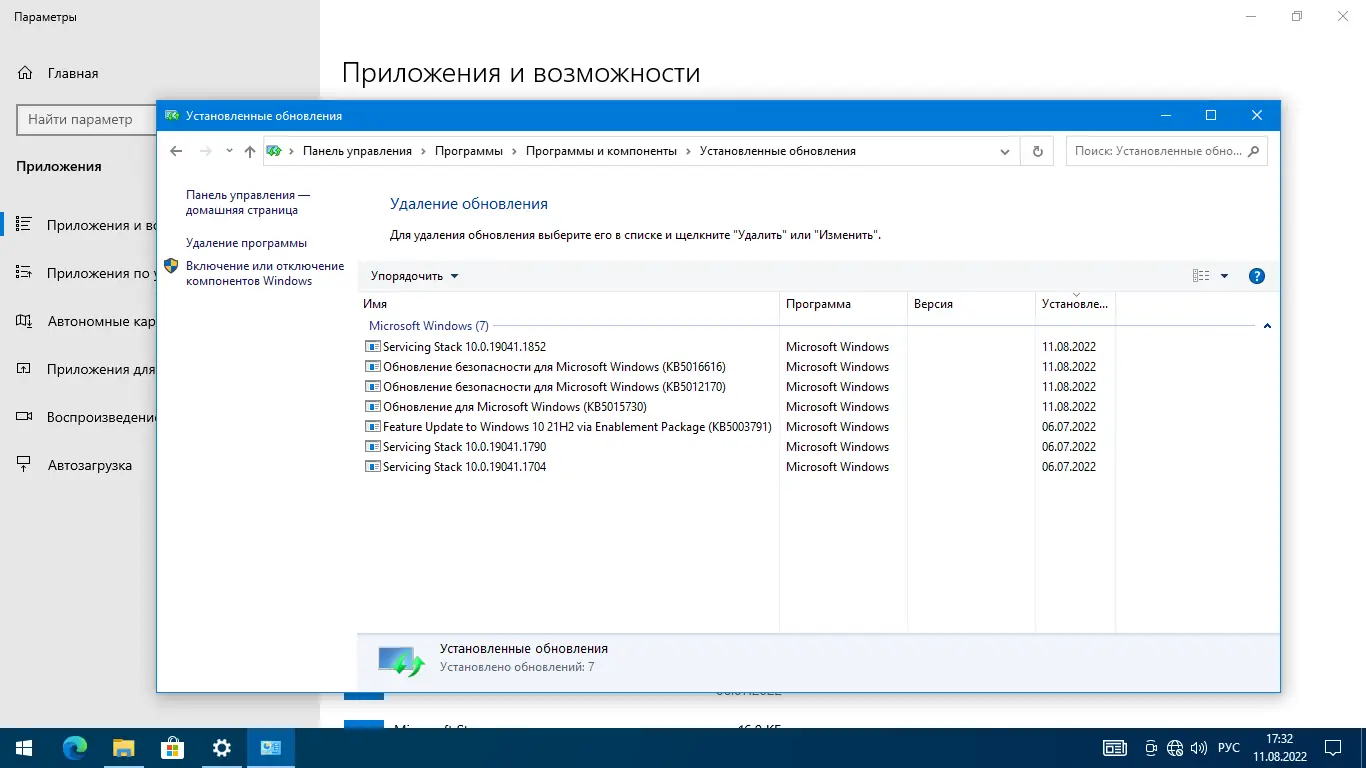This screenshot has height=768, width=1366.
Task: Click Программы in the breadcrumb
Action: [x=469, y=151]
